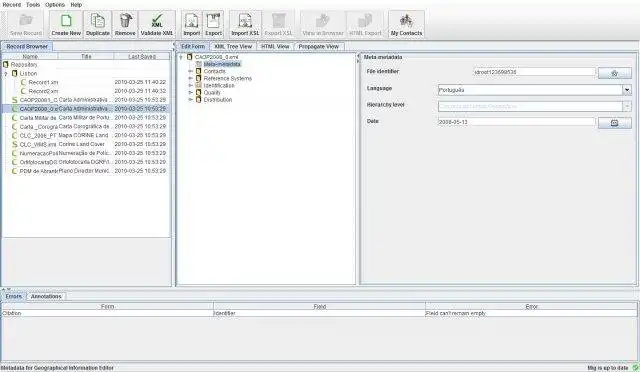The width and height of the screenshot is (640, 372).
Task: Sort records by Title column
Action: [86, 56]
